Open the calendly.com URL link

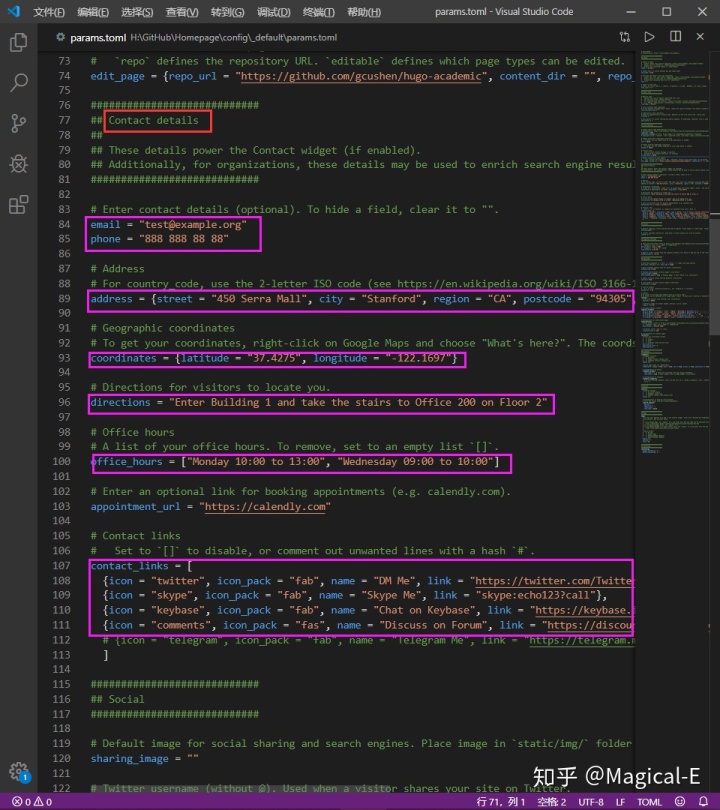(x=265, y=507)
